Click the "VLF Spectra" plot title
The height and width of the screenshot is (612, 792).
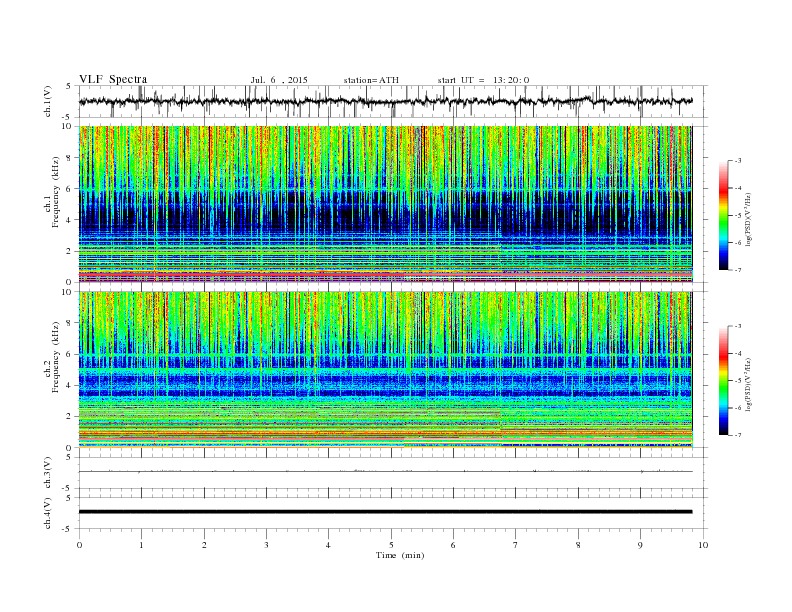(x=113, y=79)
